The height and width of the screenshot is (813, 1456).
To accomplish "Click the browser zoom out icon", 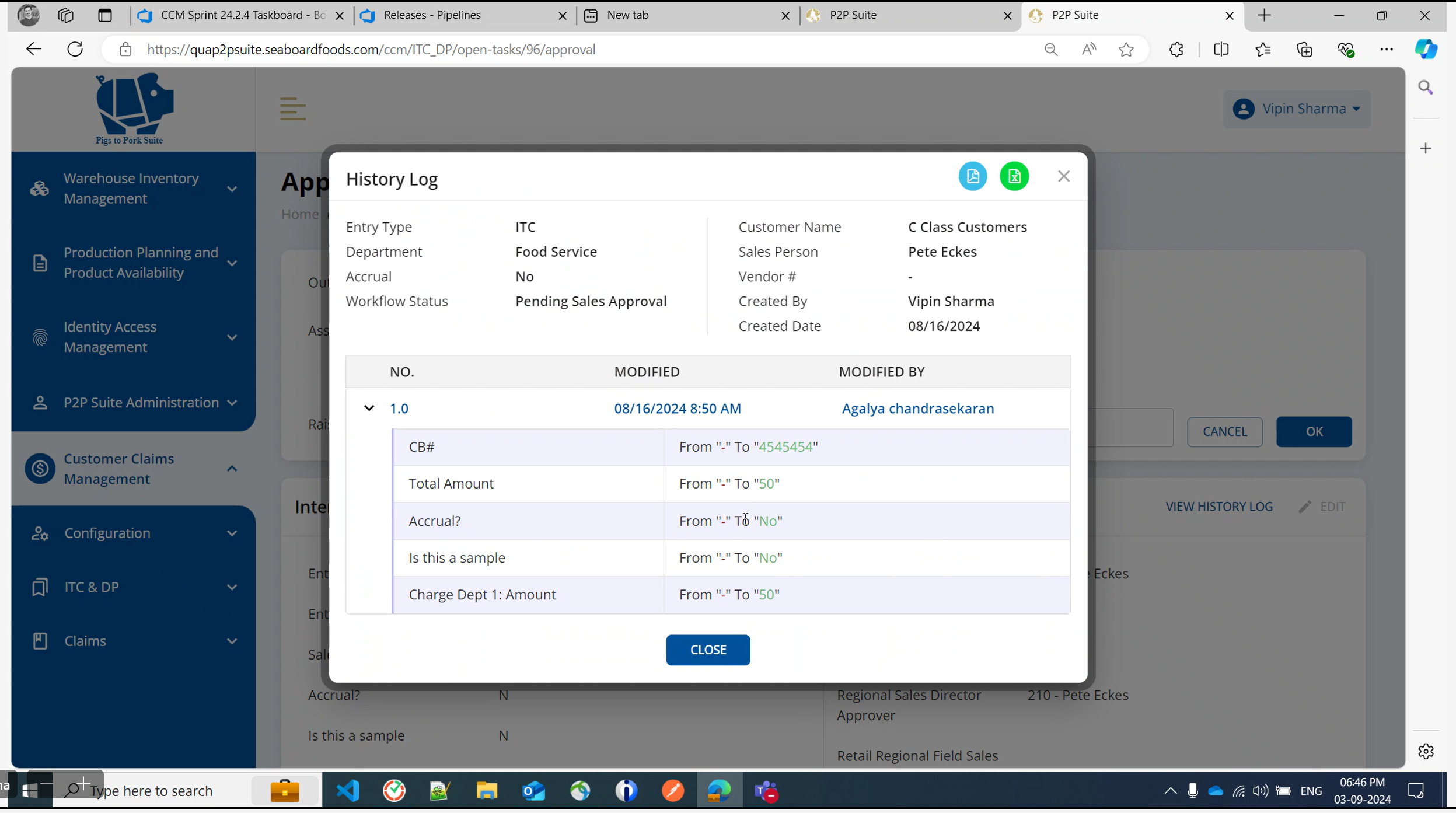I will [x=1050, y=50].
